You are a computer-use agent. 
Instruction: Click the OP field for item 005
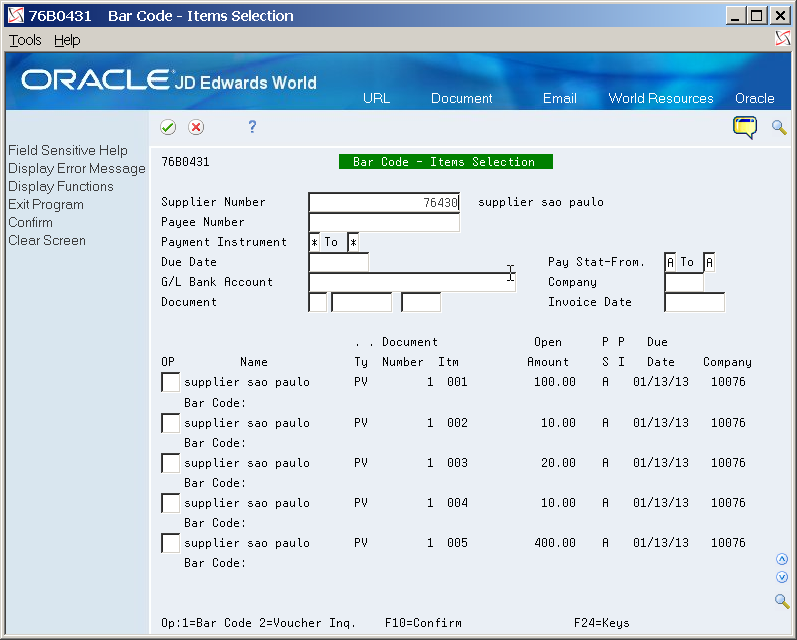coord(170,543)
